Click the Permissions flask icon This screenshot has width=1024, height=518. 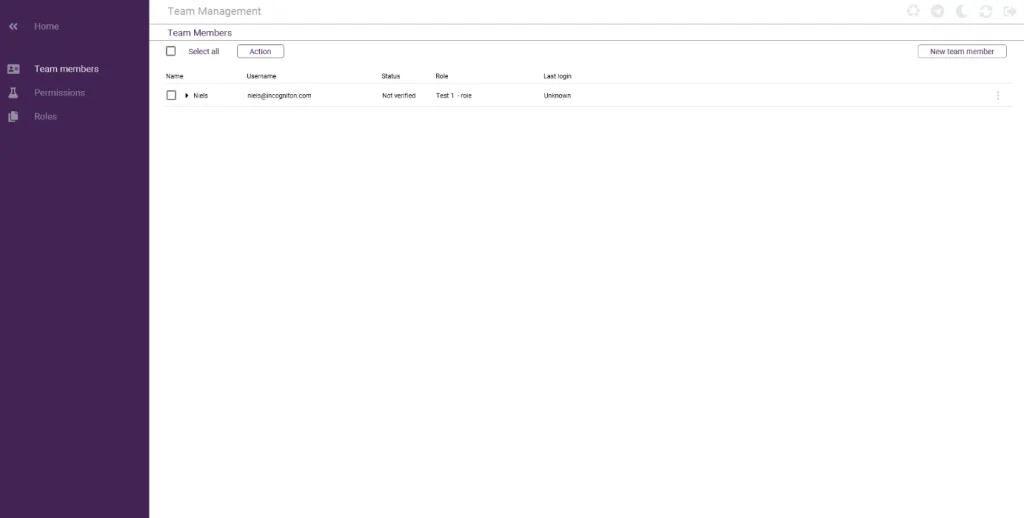(x=13, y=93)
